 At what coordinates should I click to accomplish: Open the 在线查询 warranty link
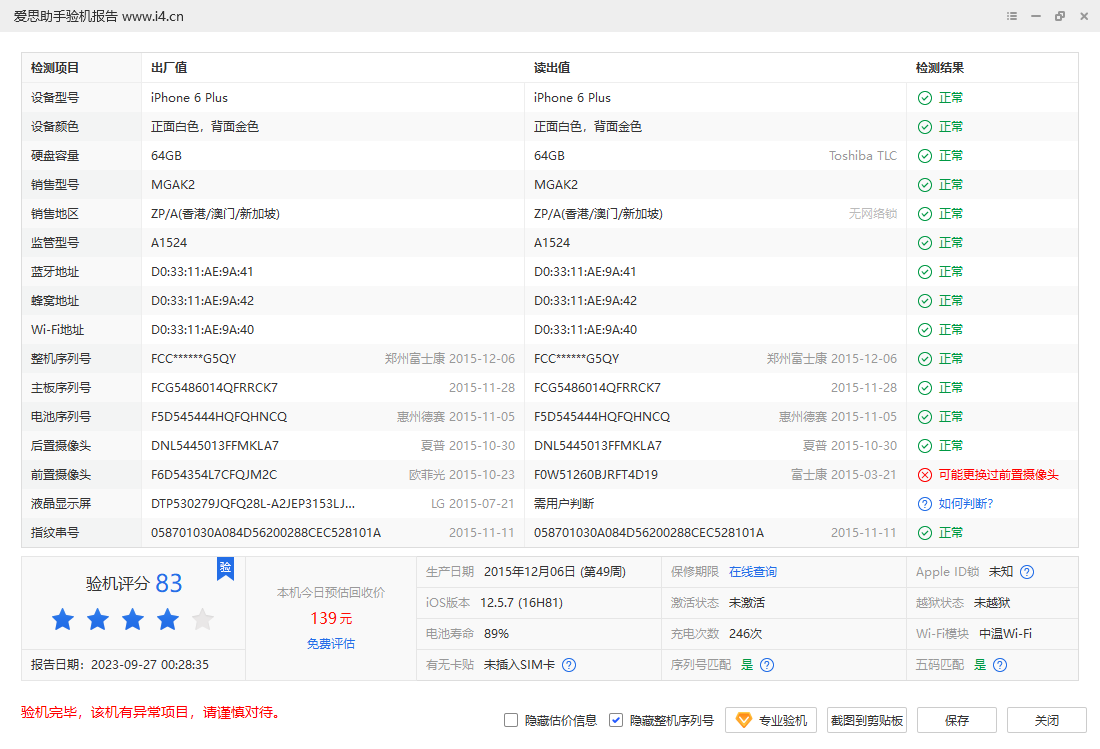point(753,572)
